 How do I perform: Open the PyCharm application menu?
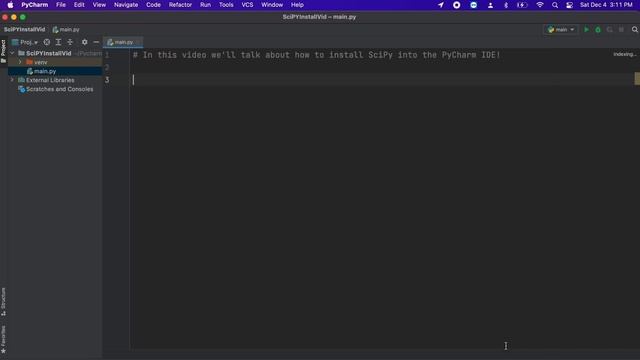(35, 5)
